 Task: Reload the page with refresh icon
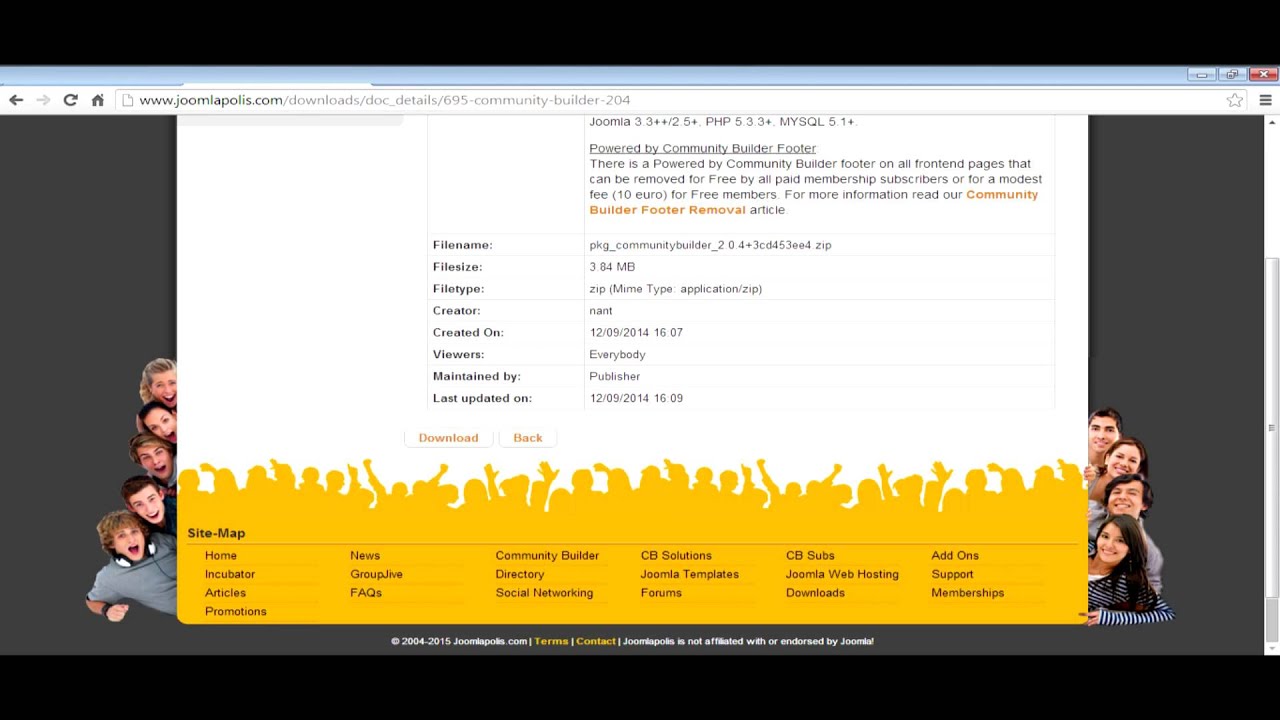(70, 100)
